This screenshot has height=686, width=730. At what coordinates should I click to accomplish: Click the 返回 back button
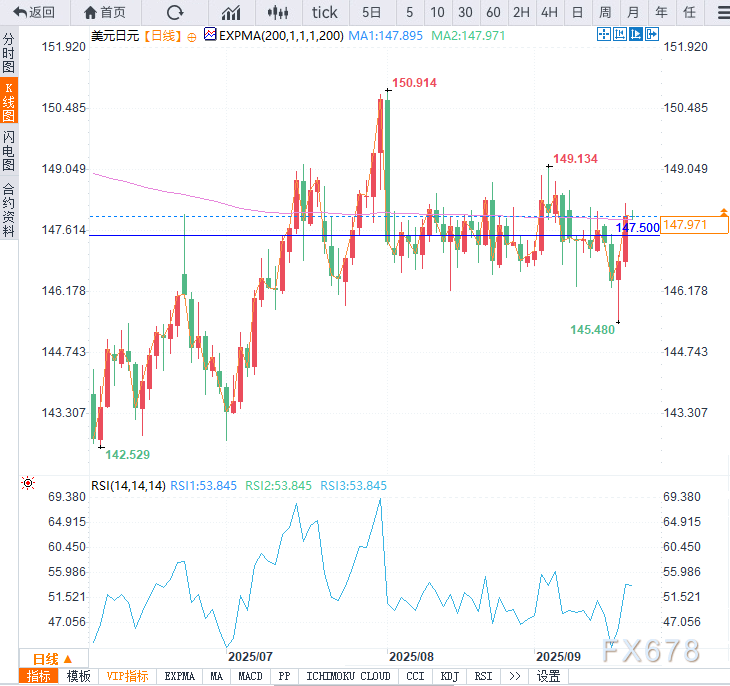(34, 12)
